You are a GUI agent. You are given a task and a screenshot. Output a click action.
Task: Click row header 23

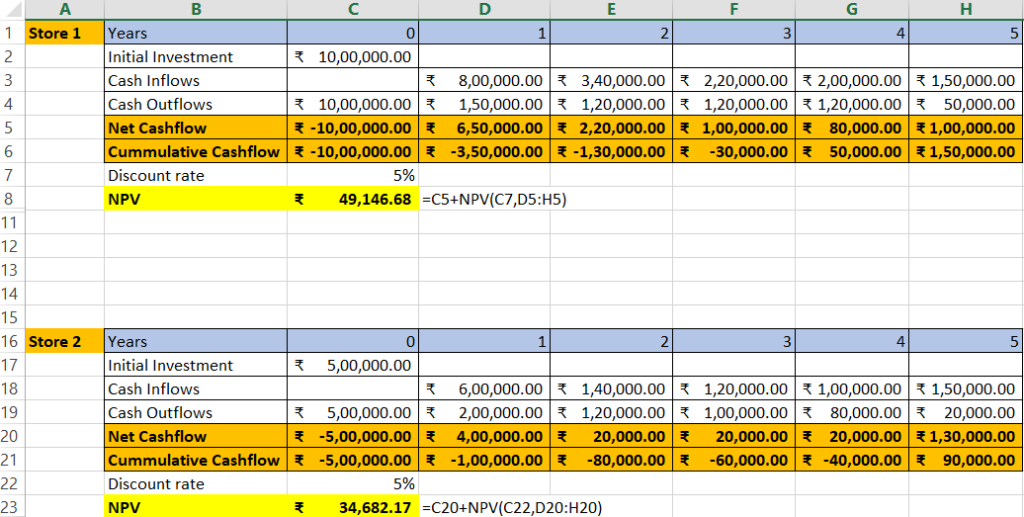coord(11,508)
